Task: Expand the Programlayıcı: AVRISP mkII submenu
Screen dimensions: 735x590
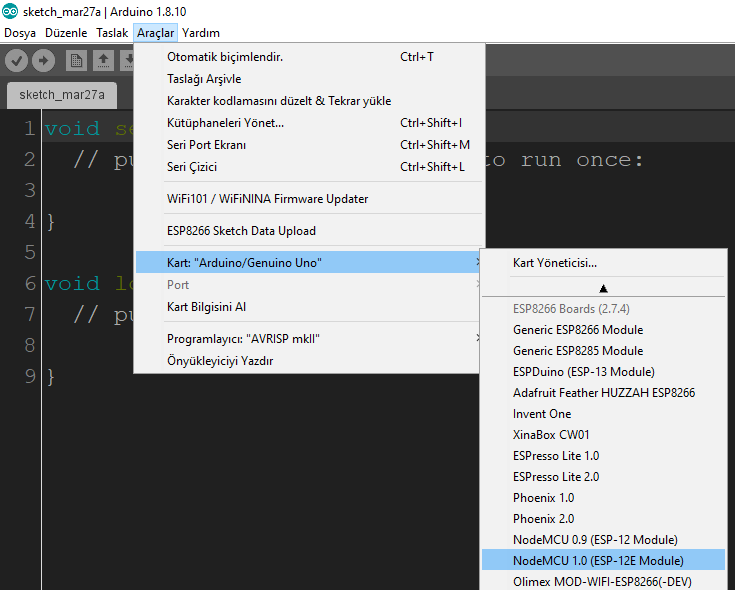Action: (x=309, y=339)
